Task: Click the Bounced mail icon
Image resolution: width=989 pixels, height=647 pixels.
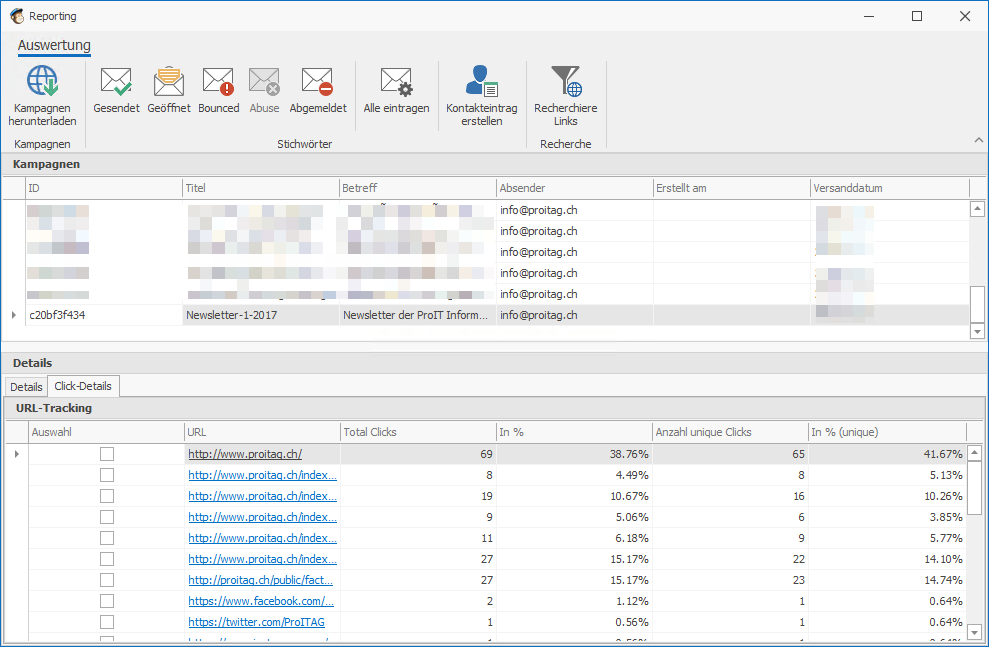Action: 218,82
